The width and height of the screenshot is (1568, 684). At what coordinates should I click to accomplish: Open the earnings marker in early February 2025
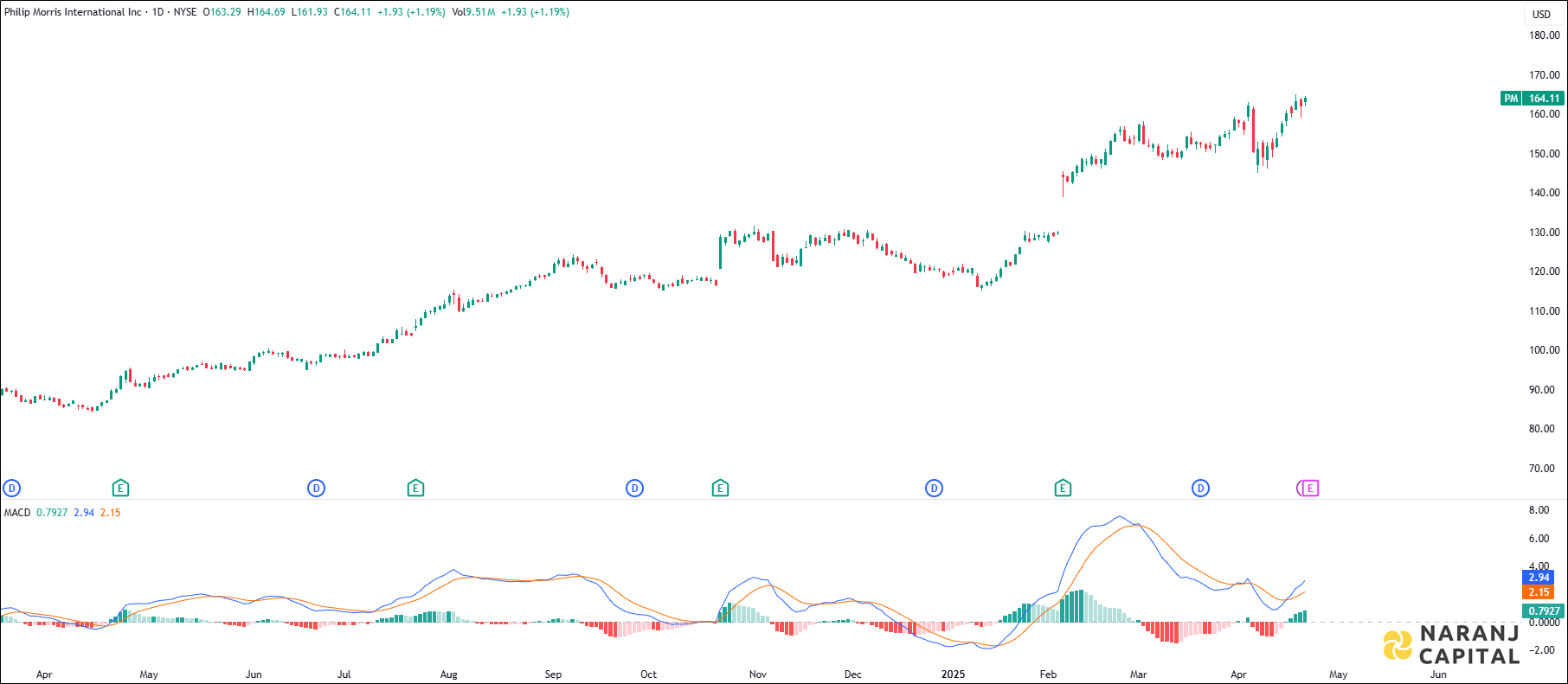[1063, 489]
